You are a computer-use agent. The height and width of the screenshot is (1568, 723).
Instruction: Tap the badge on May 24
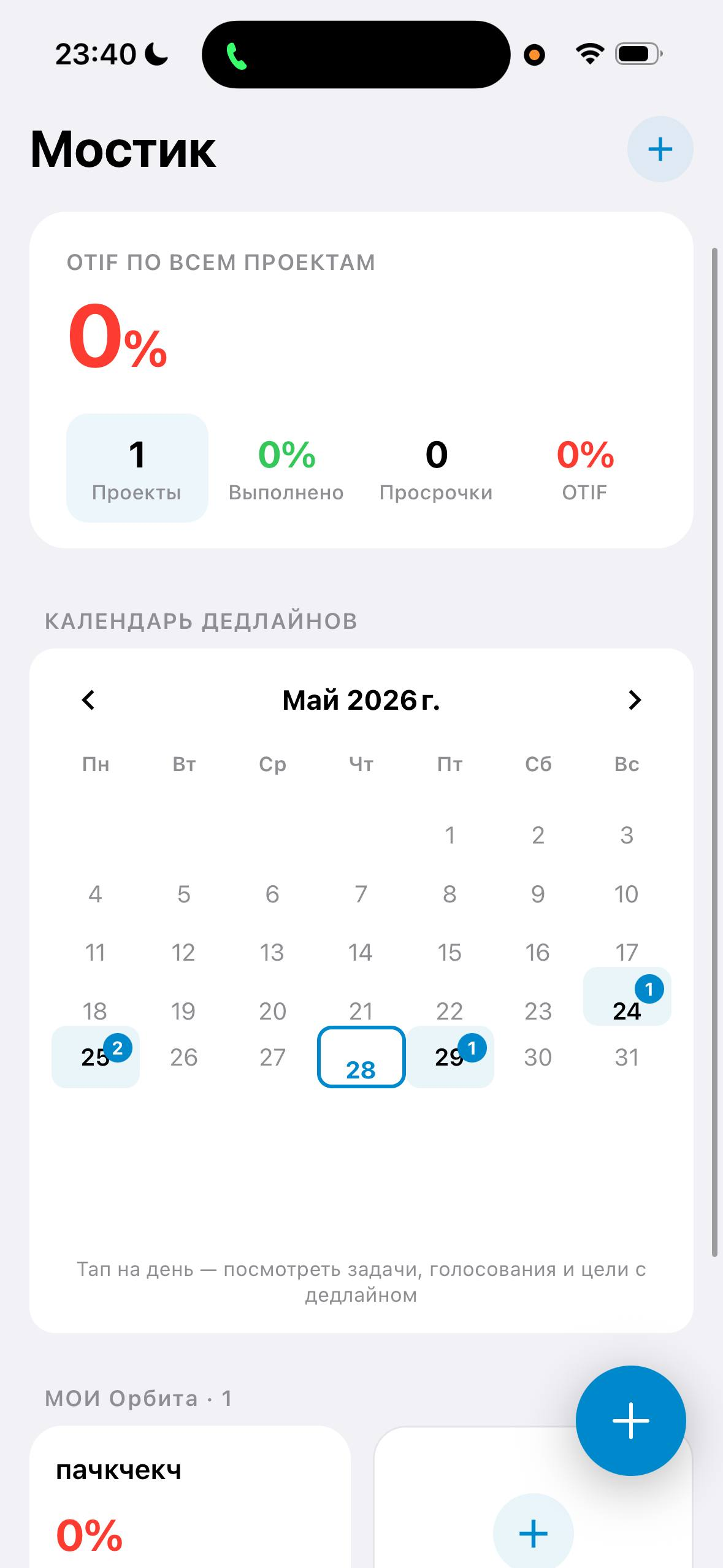[x=649, y=990]
